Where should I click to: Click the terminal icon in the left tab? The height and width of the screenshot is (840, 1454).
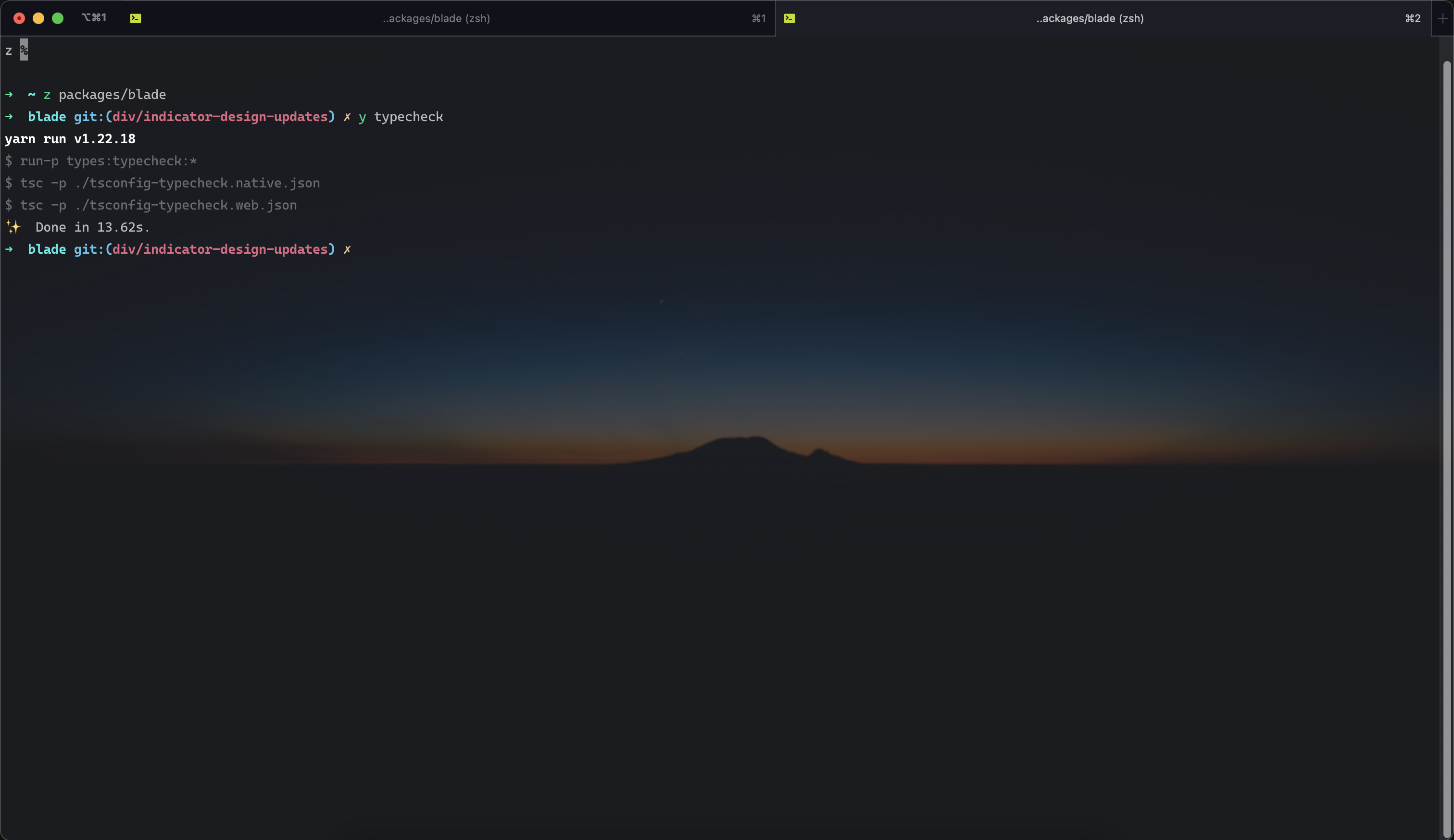[136, 18]
